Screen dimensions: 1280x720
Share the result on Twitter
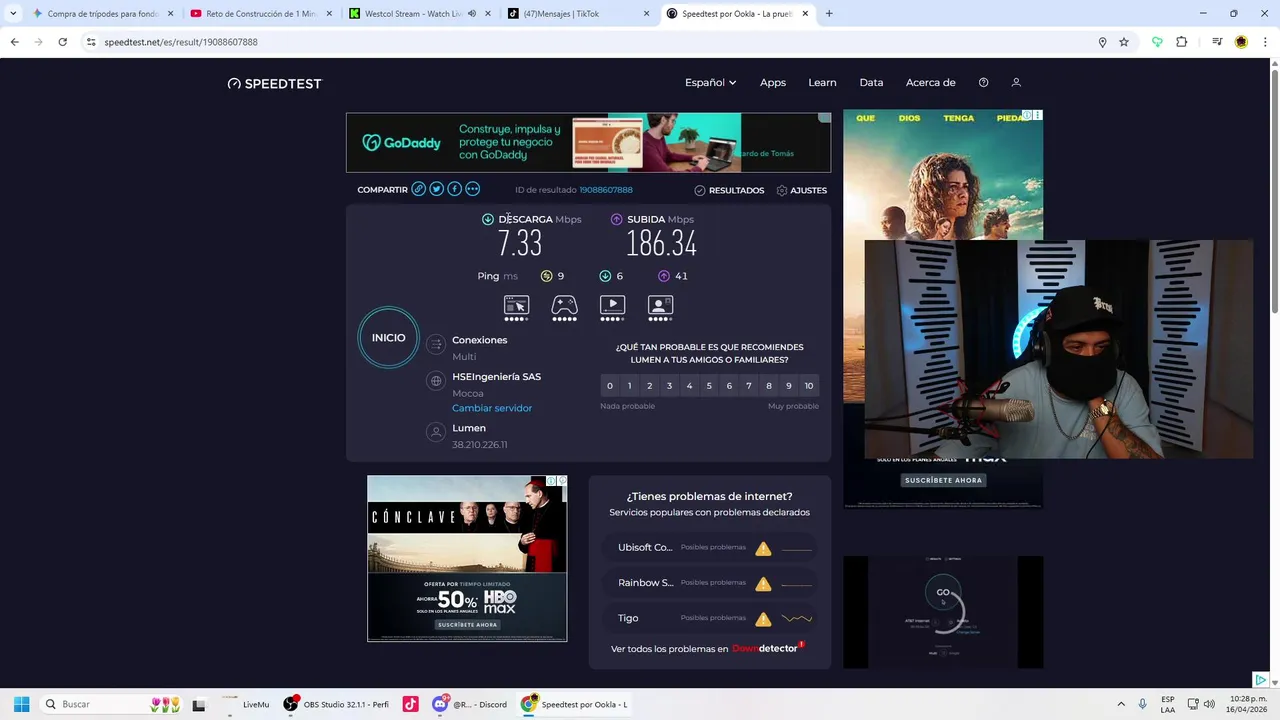[437, 189]
